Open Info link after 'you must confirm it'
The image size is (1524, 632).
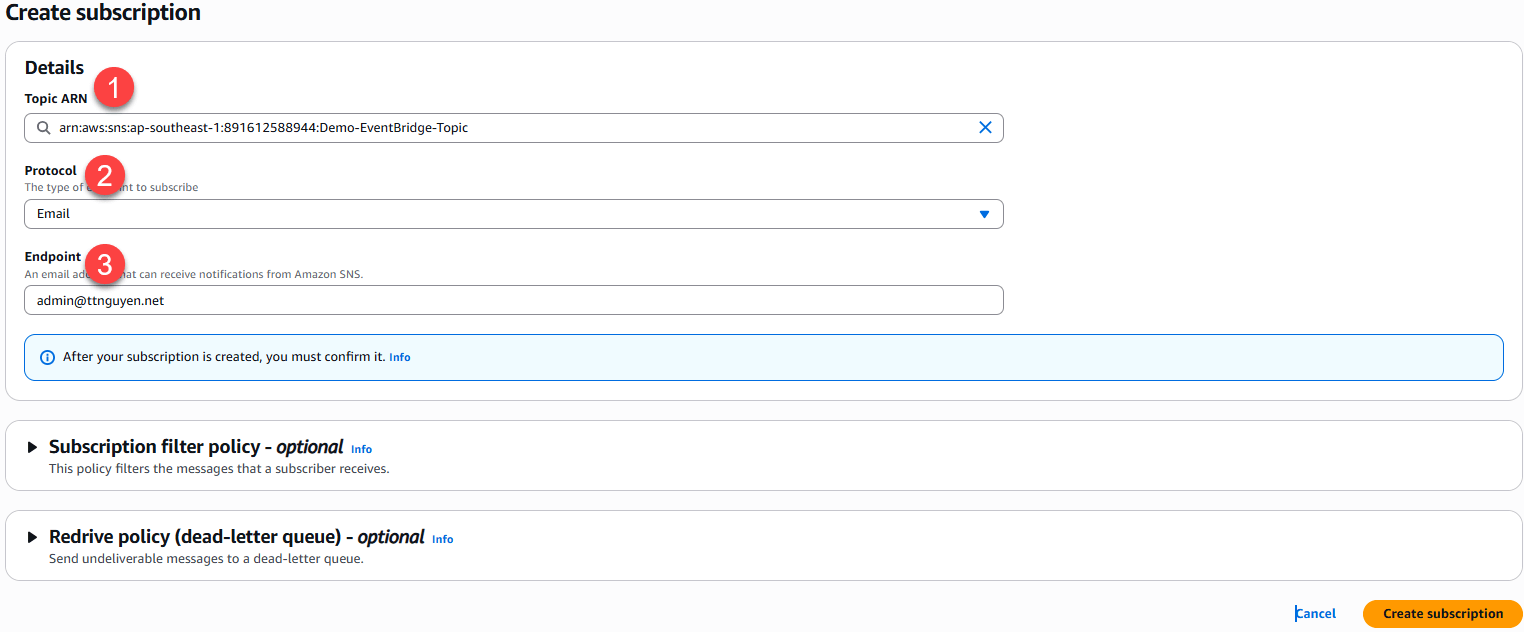400,358
